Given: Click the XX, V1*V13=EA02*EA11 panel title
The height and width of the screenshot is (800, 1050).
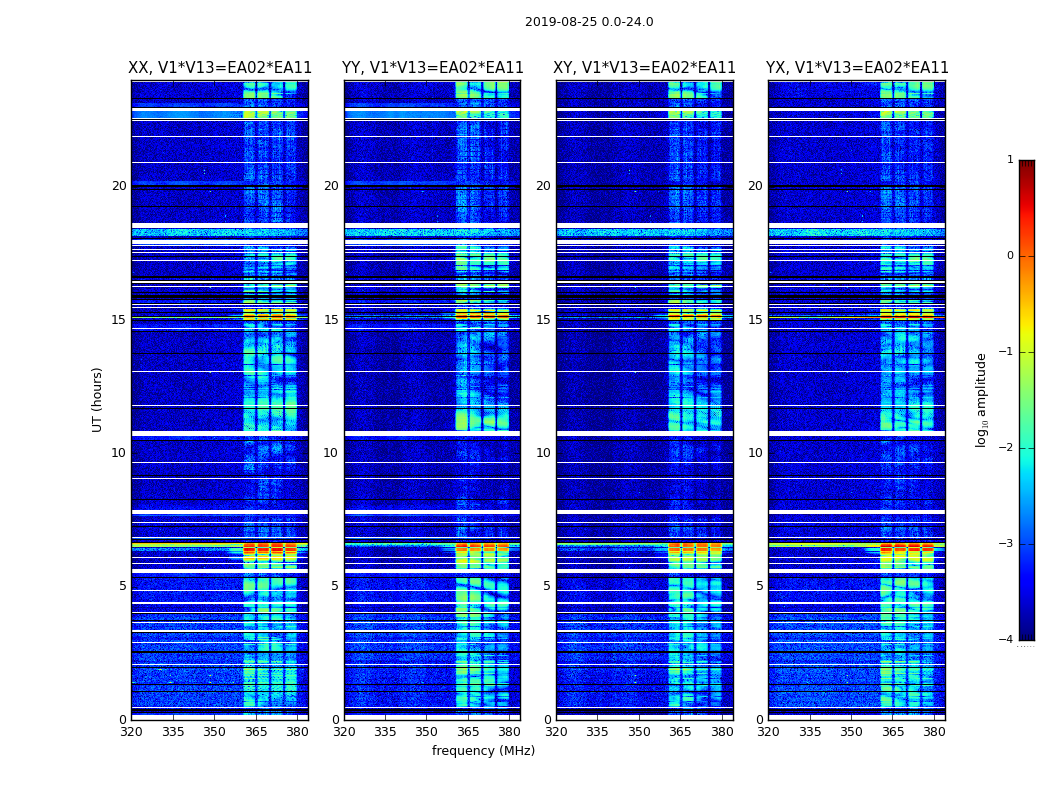Looking at the screenshot, I should pos(220,68).
